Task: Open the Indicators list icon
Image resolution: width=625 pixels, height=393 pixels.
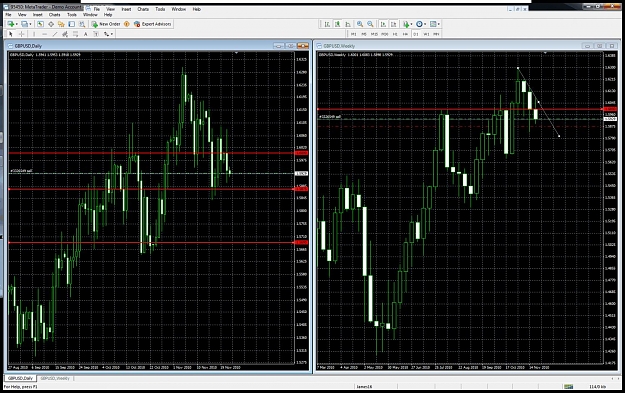Action: 406,24
